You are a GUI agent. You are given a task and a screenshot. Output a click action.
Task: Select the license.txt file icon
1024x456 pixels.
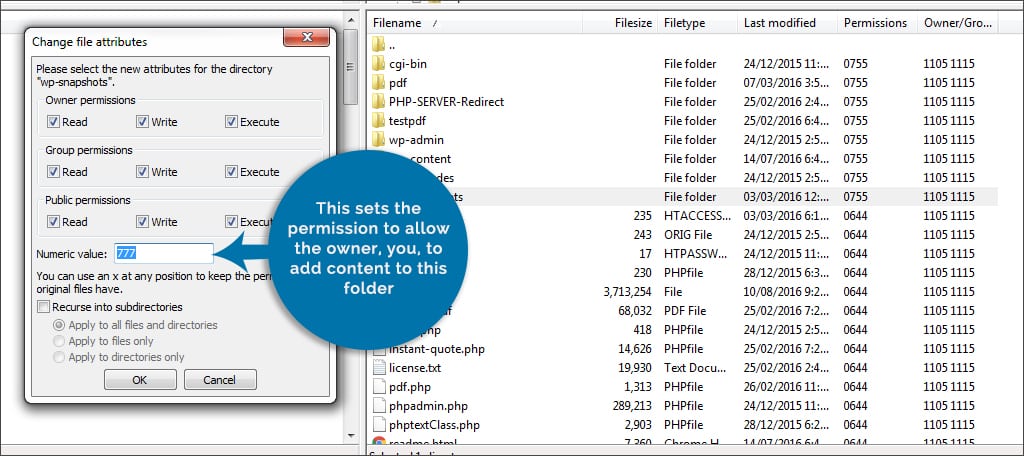pos(379,367)
